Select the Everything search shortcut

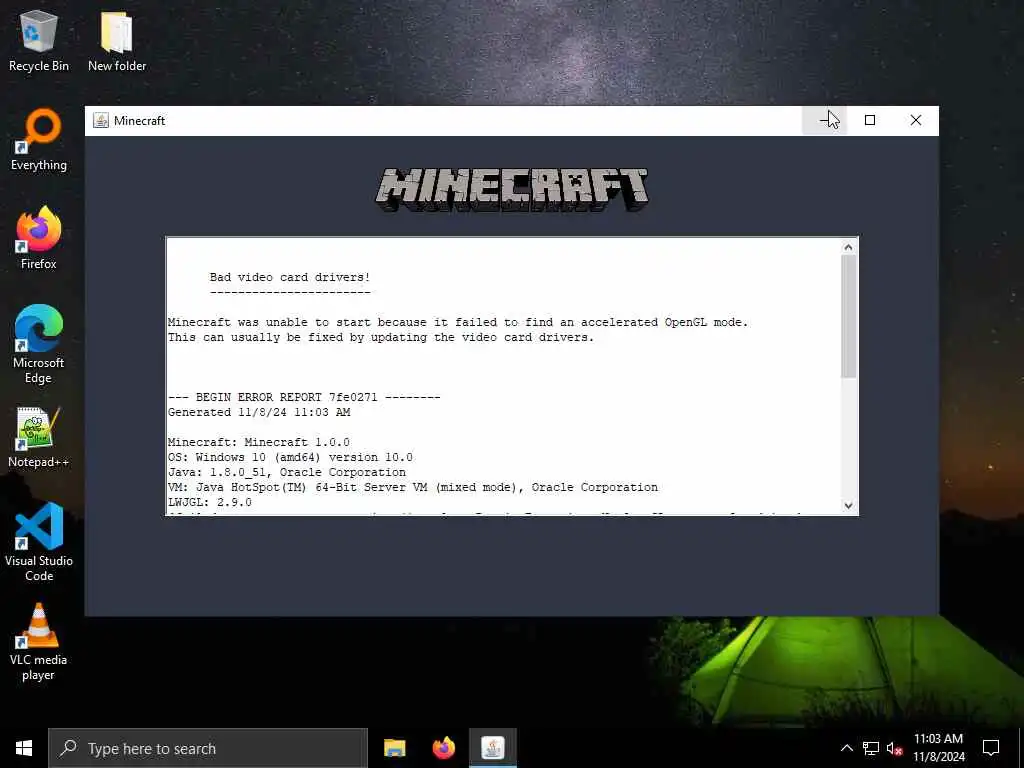[39, 140]
